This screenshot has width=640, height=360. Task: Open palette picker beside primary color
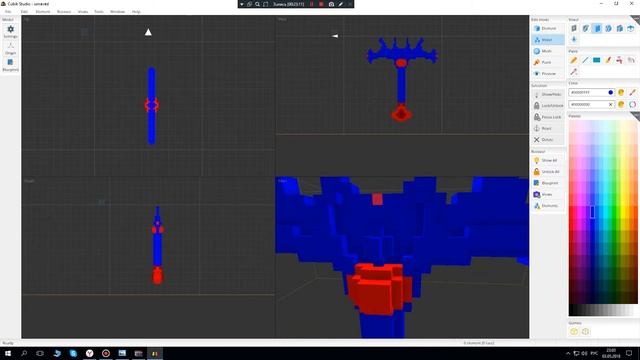pos(621,93)
